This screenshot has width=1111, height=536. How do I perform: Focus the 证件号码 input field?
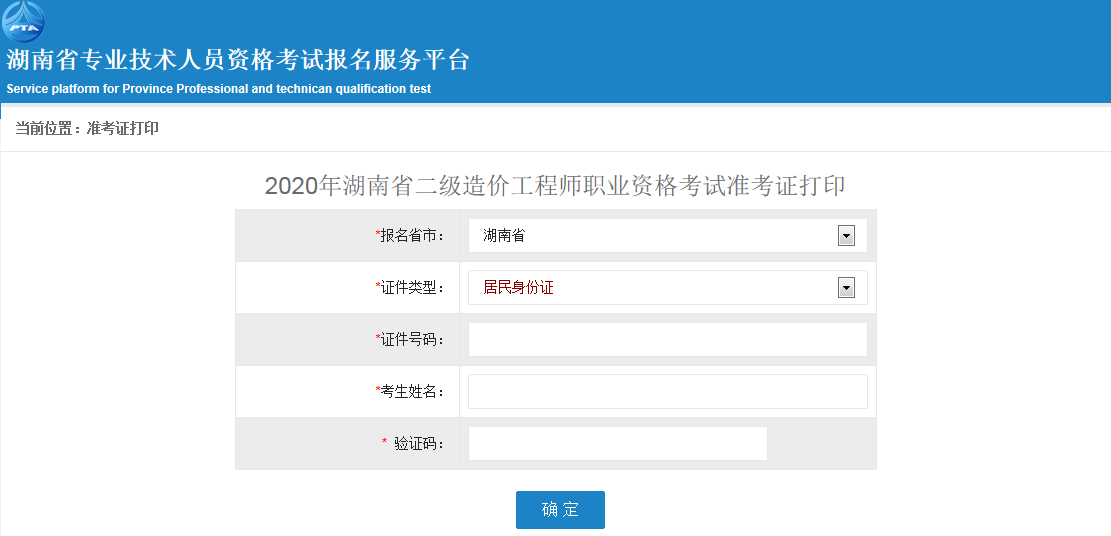tap(667, 340)
